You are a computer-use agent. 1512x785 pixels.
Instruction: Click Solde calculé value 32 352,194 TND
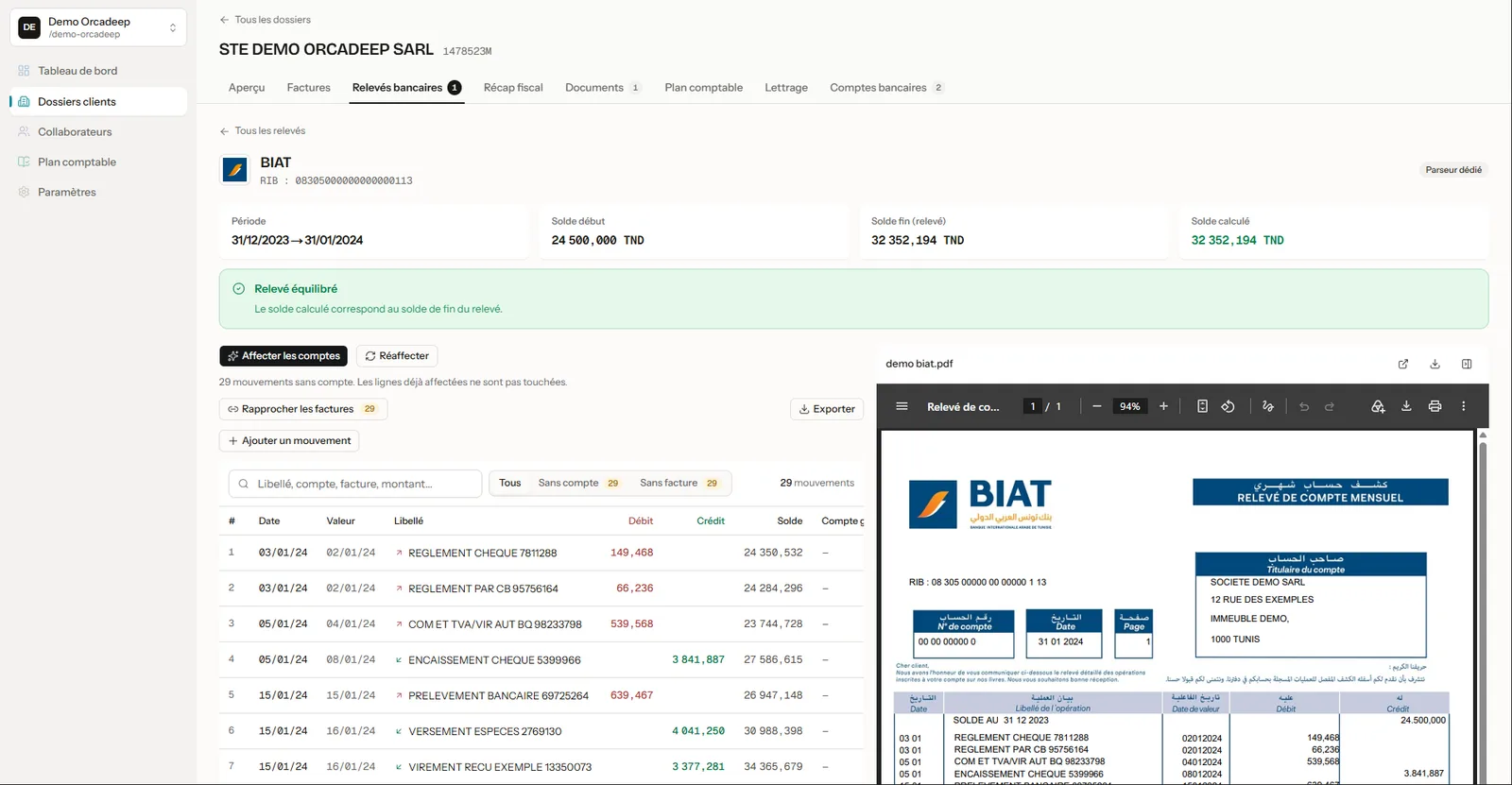pos(1237,240)
